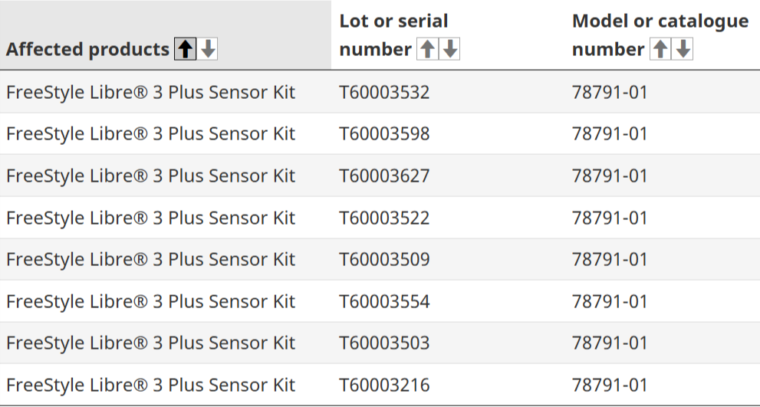Sort Lot or serial number descending
The height and width of the screenshot is (407, 760).
point(449,49)
